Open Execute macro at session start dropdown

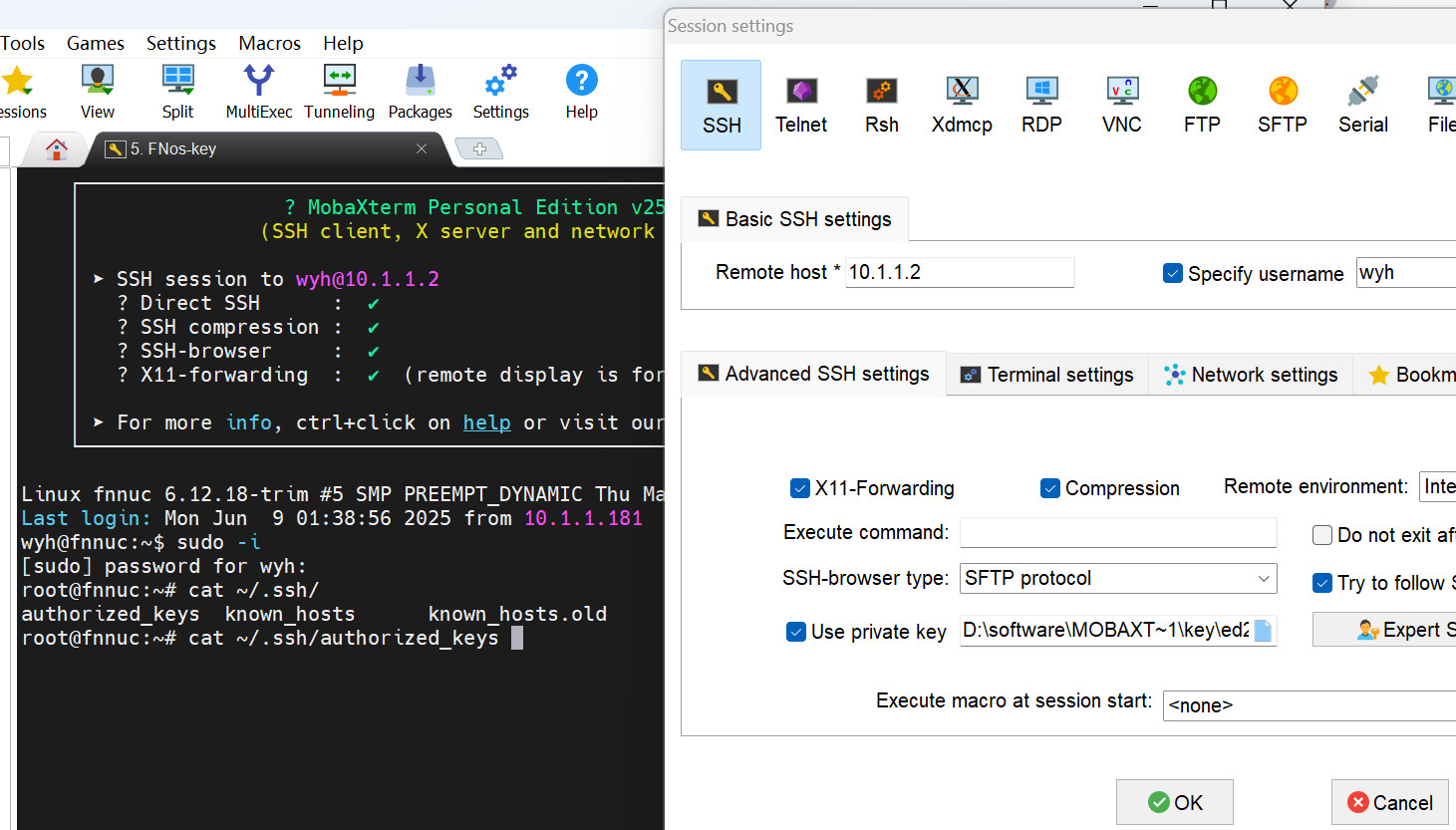click(x=1309, y=705)
